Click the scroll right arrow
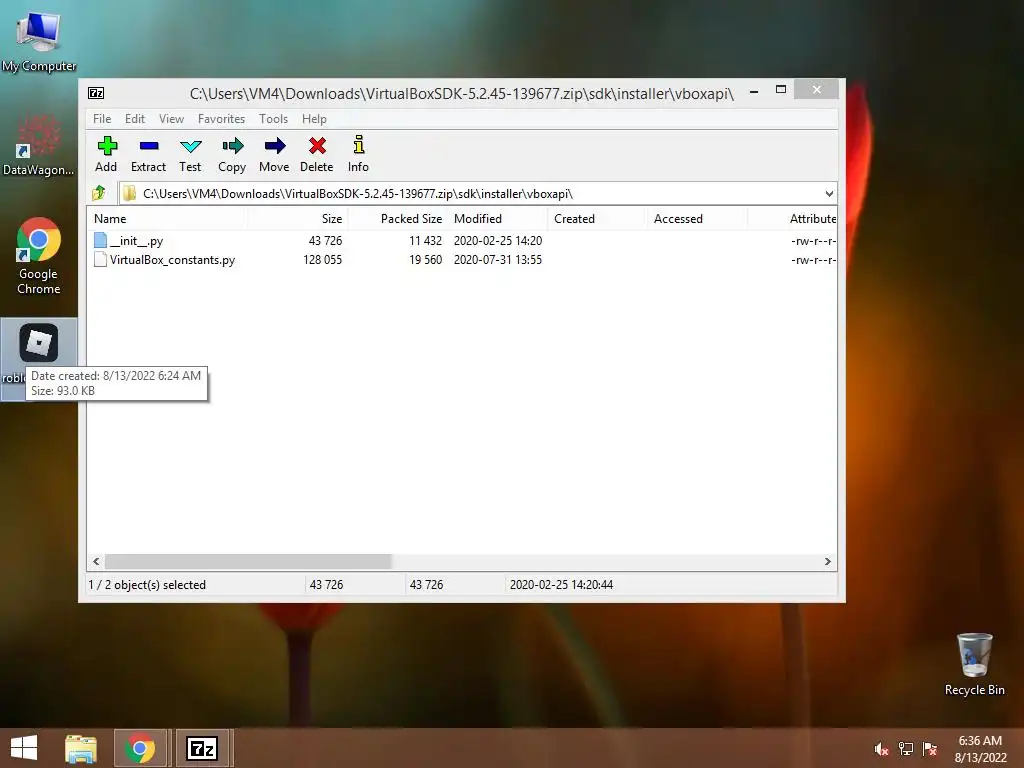The height and width of the screenshot is (768, 1024). 828,562
